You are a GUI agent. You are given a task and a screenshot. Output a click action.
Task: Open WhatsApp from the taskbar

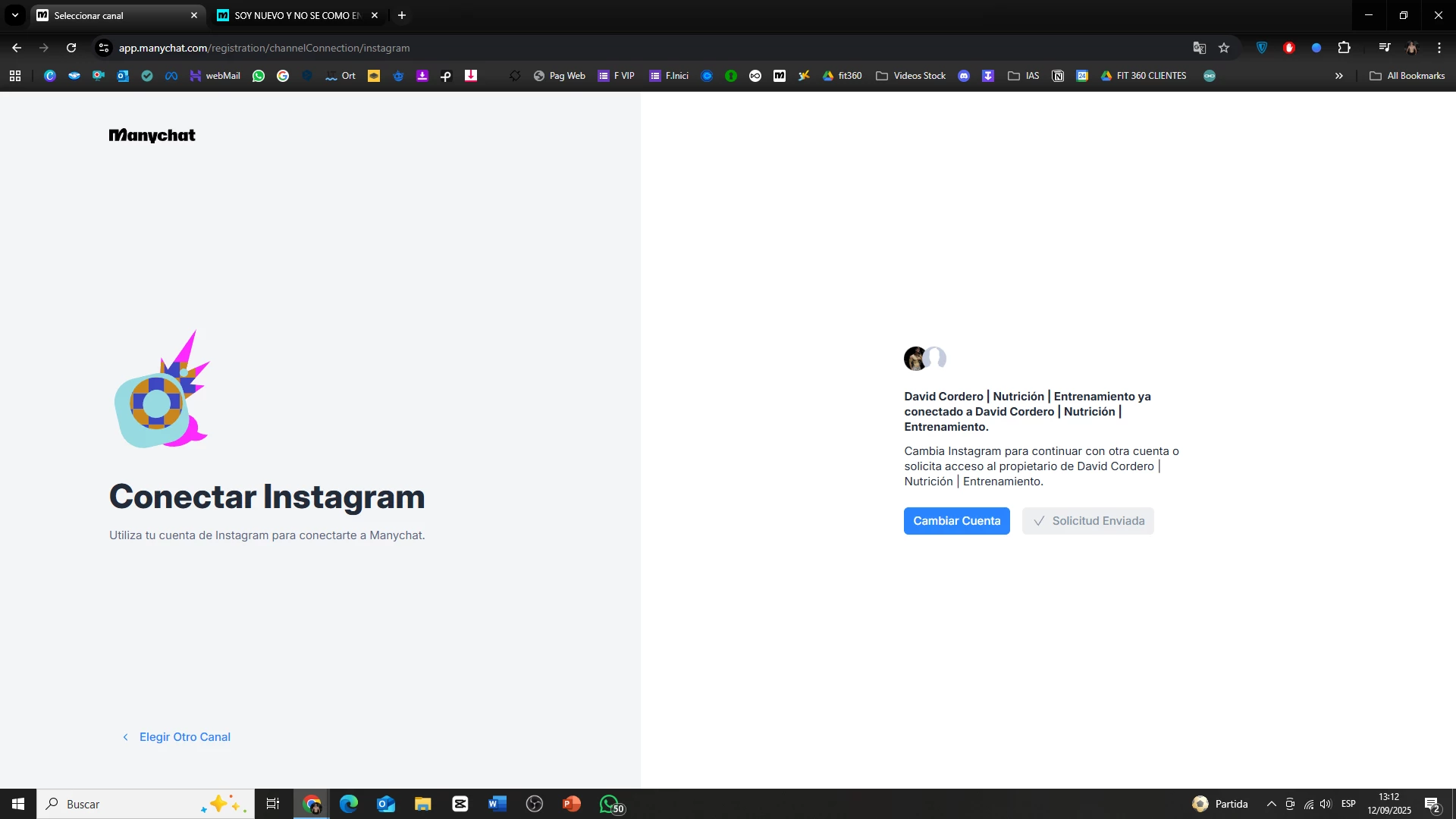point(610,804)
